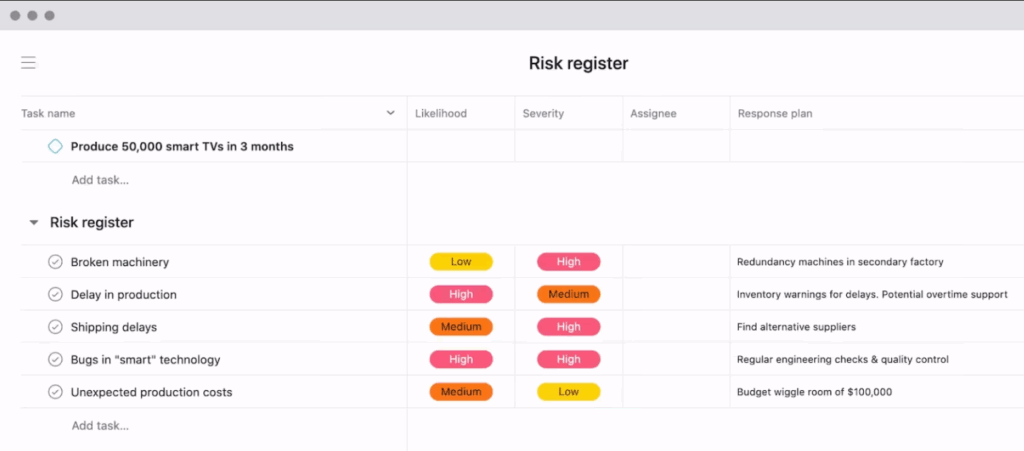This screenshot has height=451, width=1024.
Task: Click the Severity column header
Action: 543,114
